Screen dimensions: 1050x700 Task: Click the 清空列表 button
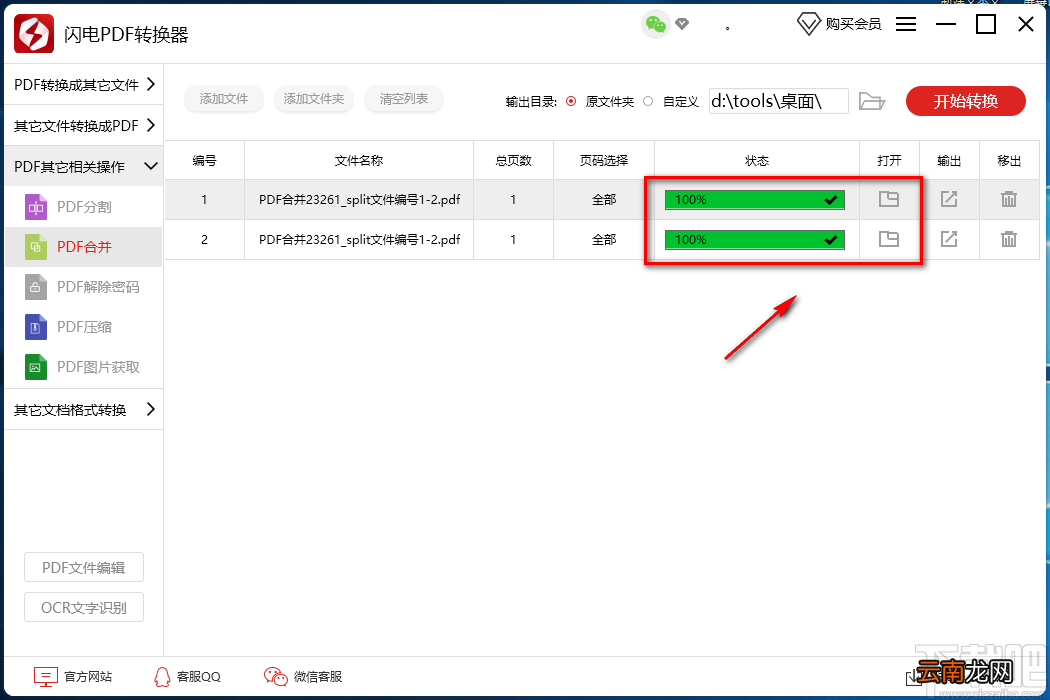[x=403, y=98]
